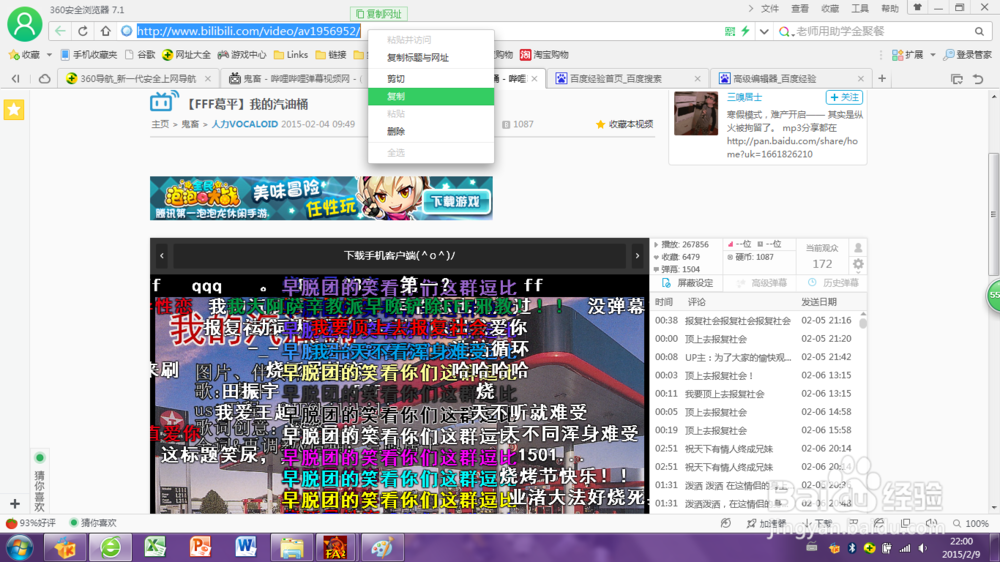Screen dimensions: 1000x562
Task: Click the yellow star sidebar icon
Action: [14, 109]
